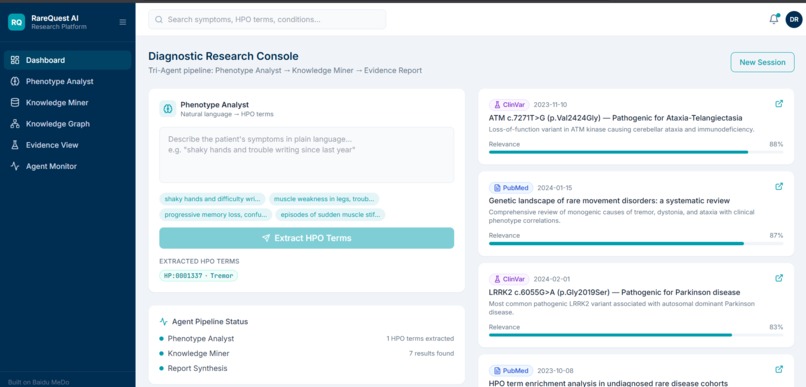The image size is (806, 387).
Task: Open 'HPO term enrichment analysis' result title
Action: point(608,383)
